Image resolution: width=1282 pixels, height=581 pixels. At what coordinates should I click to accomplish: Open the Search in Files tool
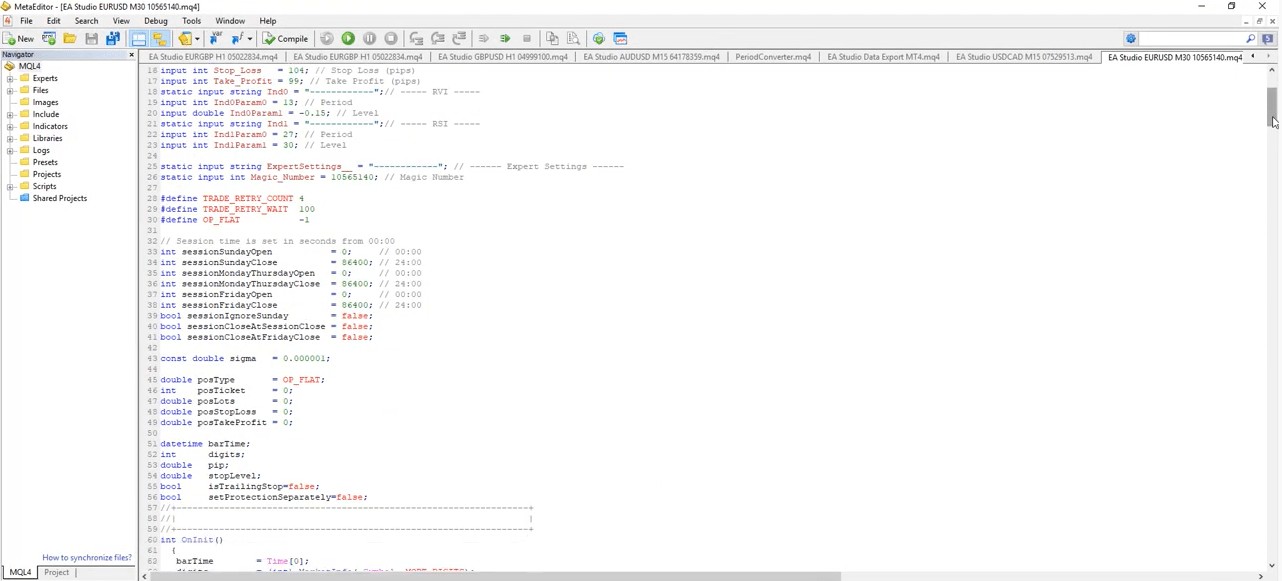tap(572, 38)
